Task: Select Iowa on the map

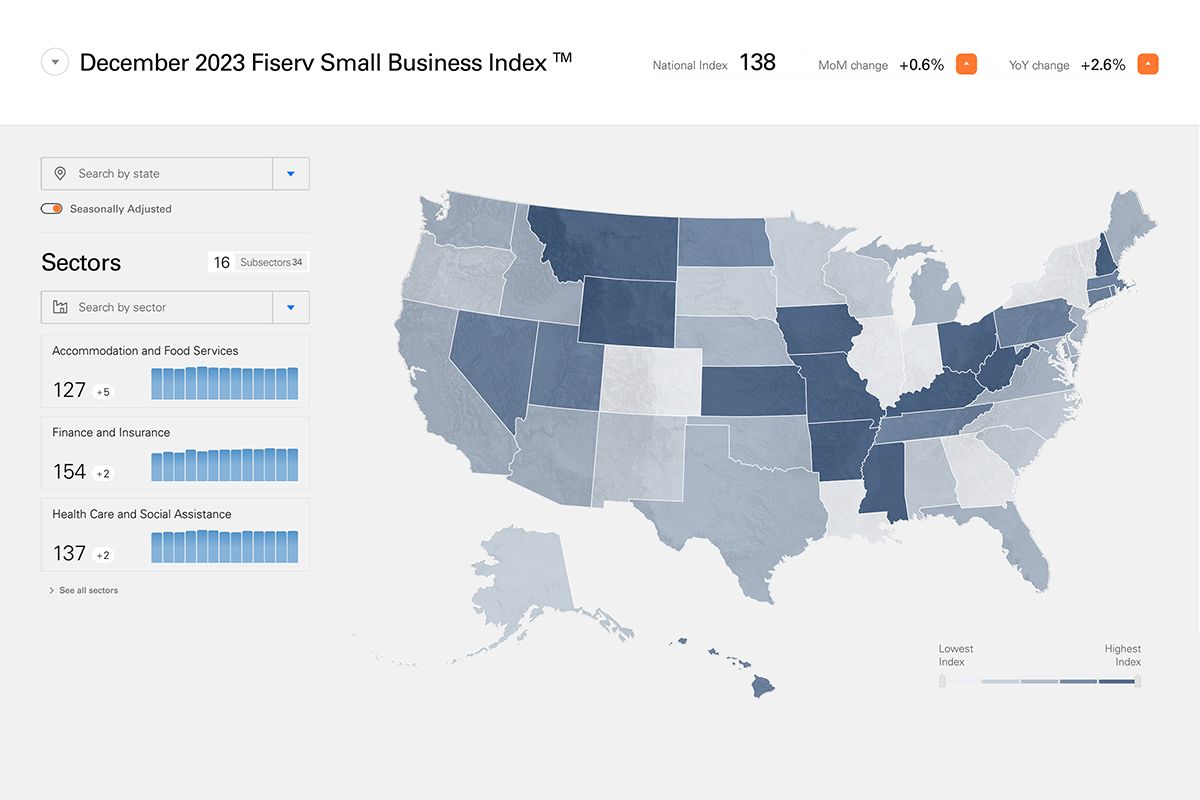Action: [817, 330]
